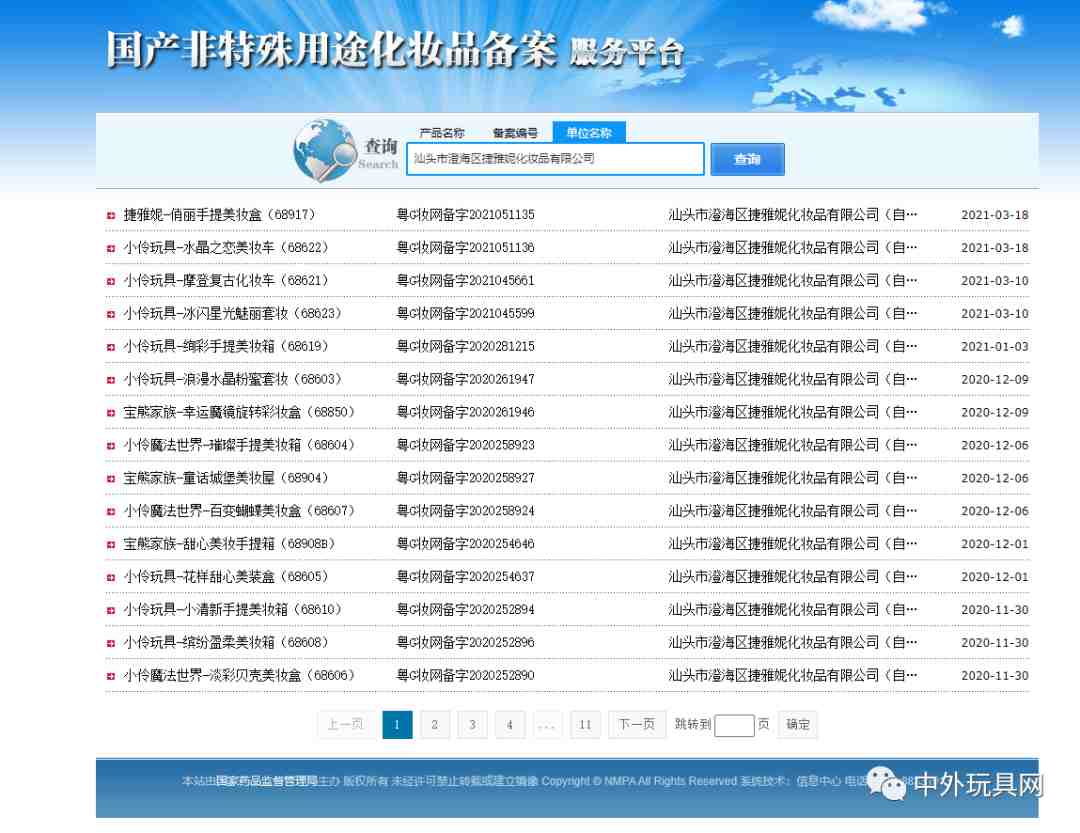Image resolution: width=1080 pixels, height=833 pixels.
Task: View 小伶魔法世界-淡彩贝壳美妆盒（68606）details
Action: tap(240, 675)
